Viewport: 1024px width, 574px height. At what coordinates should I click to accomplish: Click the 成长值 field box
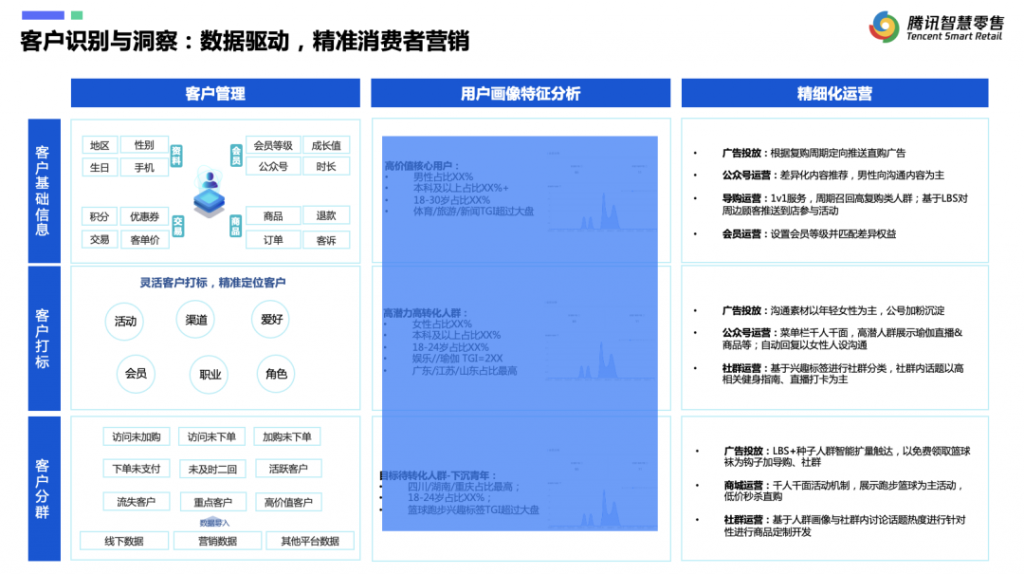coord(326,145)
